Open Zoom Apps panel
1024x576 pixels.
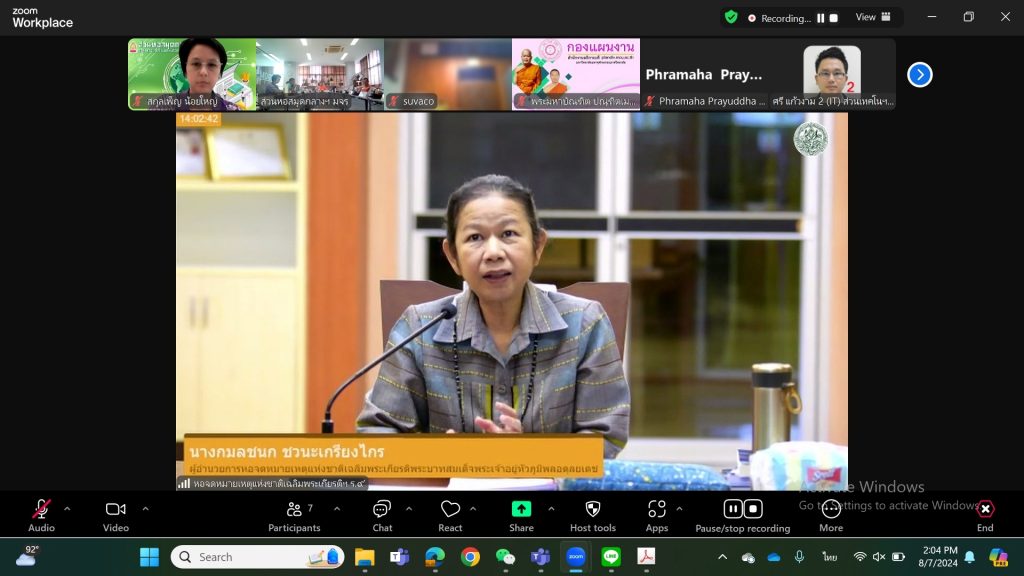[x=657, y=515]
